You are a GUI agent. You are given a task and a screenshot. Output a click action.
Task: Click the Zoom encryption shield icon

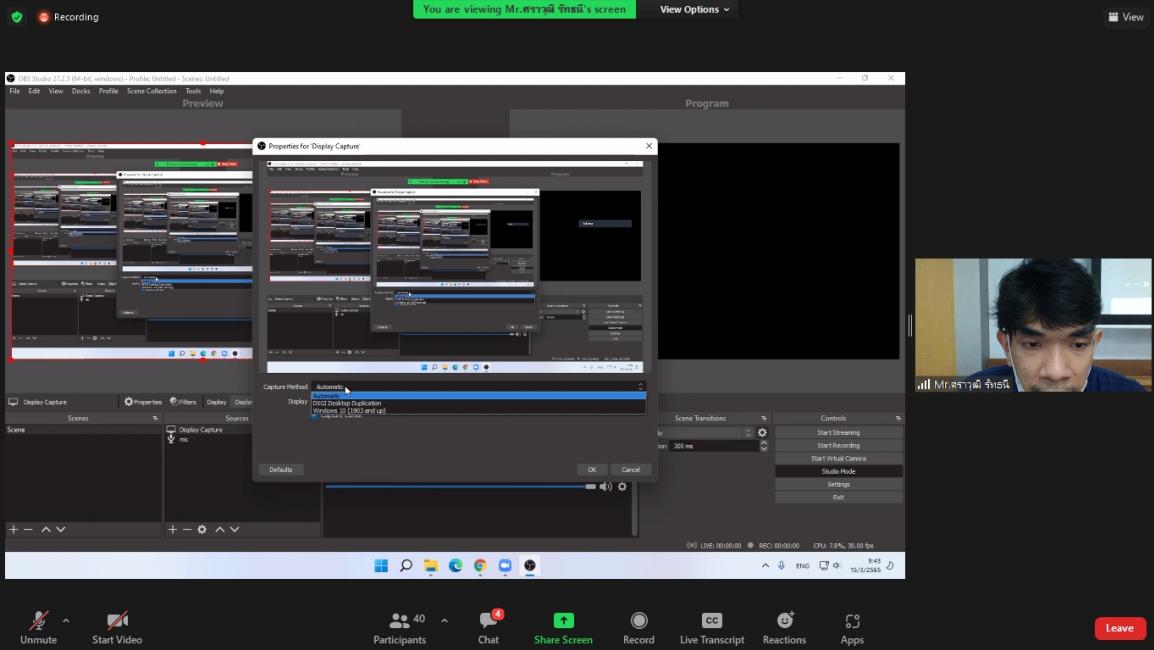tap(17, 17)
